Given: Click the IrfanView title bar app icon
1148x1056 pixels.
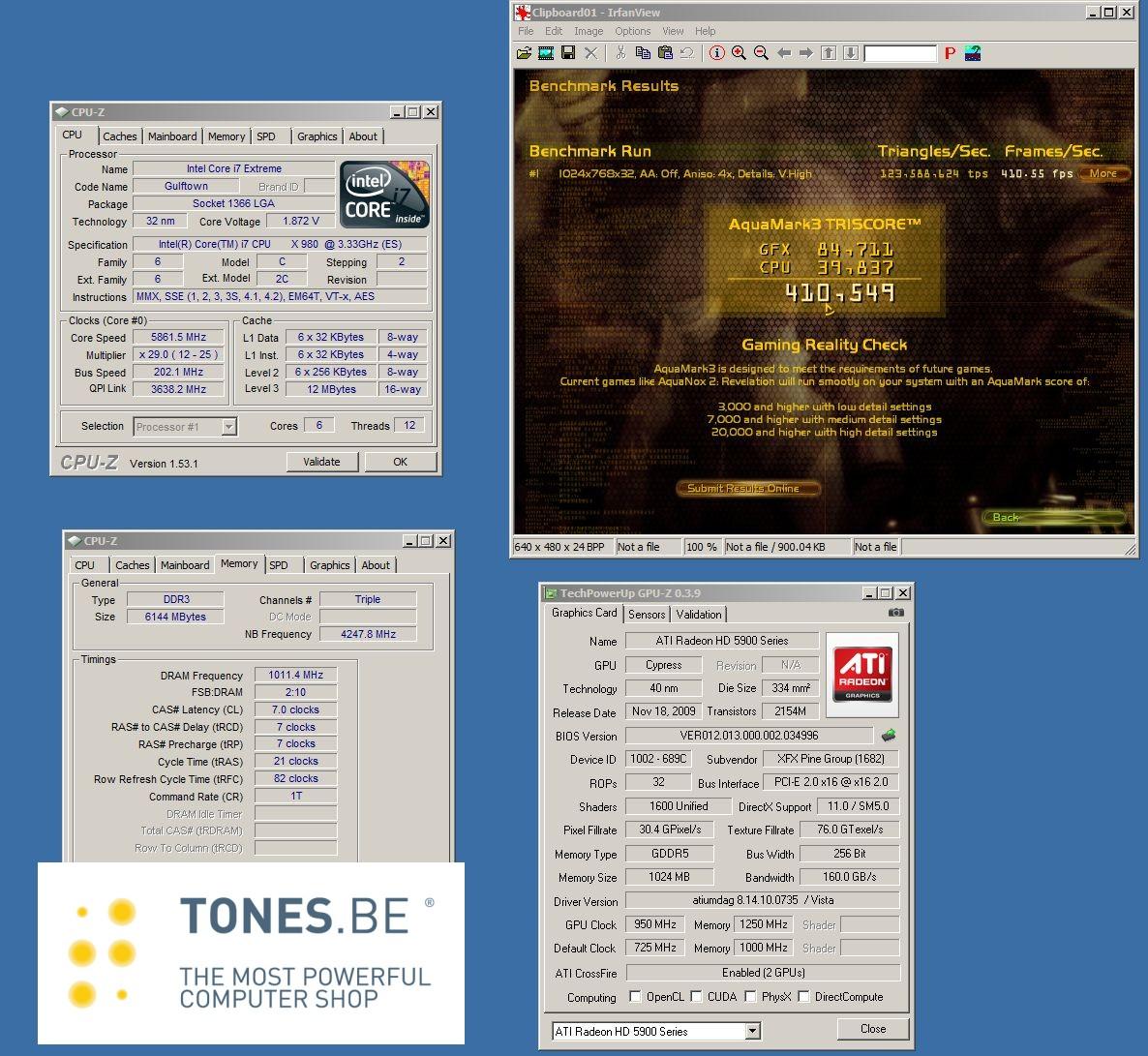Looking at the screenshot, I should point(523,13).
